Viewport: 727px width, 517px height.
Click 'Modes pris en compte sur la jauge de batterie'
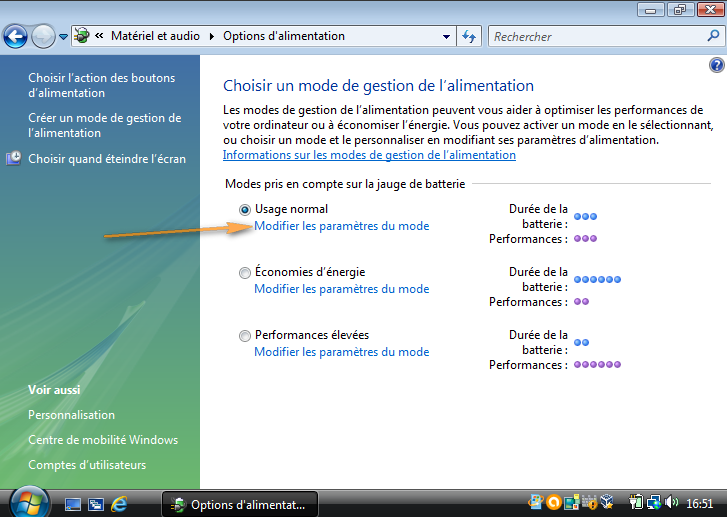(x=345, y=184)
